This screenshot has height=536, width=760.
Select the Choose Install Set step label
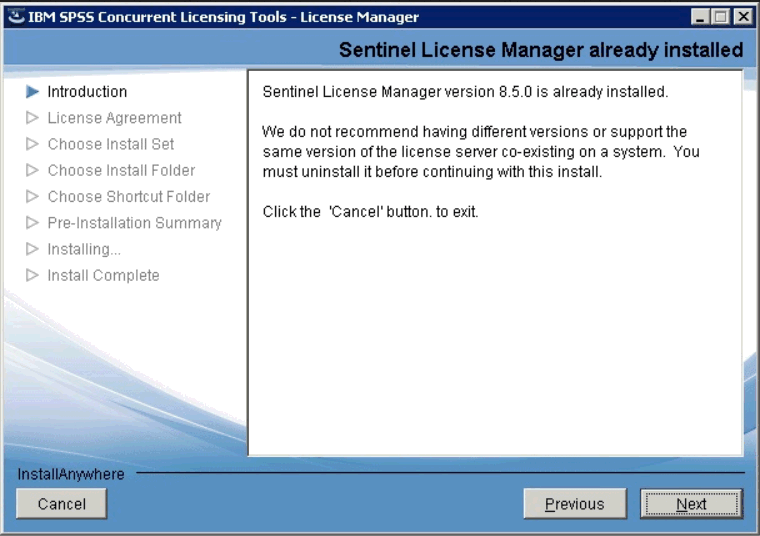[x=111, y=144]
